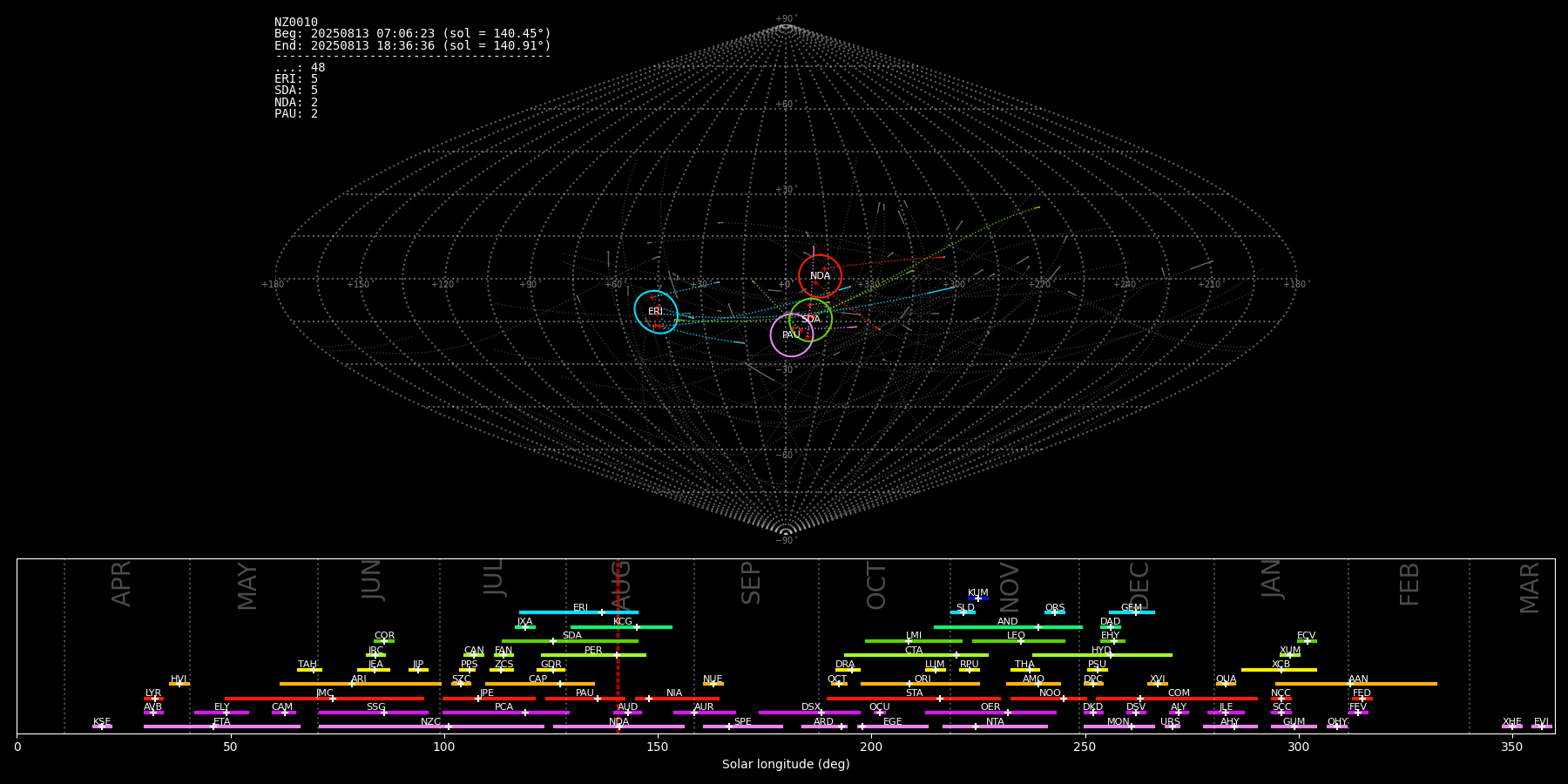The height and width of the screenshot is (784, 1568).
Task: Select the 'End: 20250813 18:36:36' header line
Action: [413, 45]
